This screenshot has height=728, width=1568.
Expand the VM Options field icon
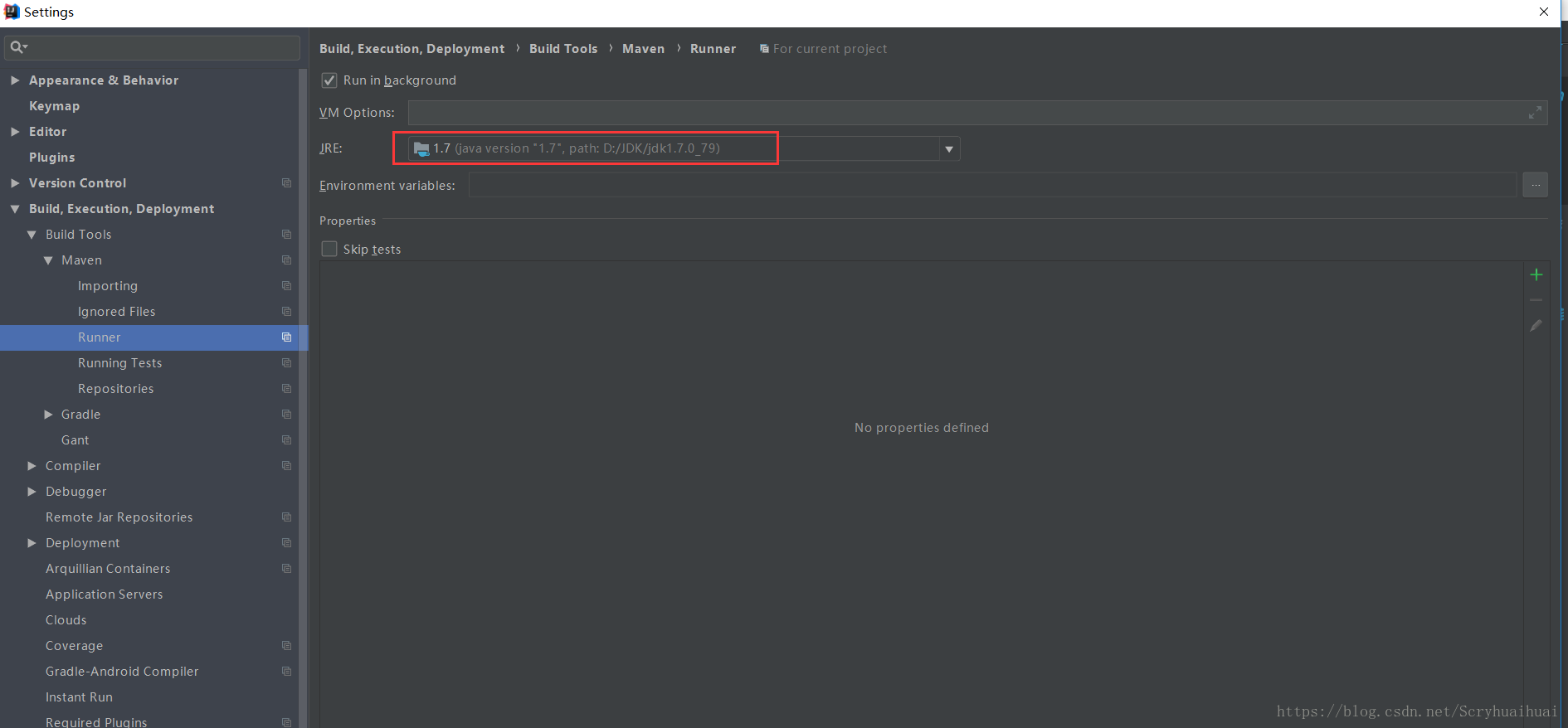coord(1535,113)
